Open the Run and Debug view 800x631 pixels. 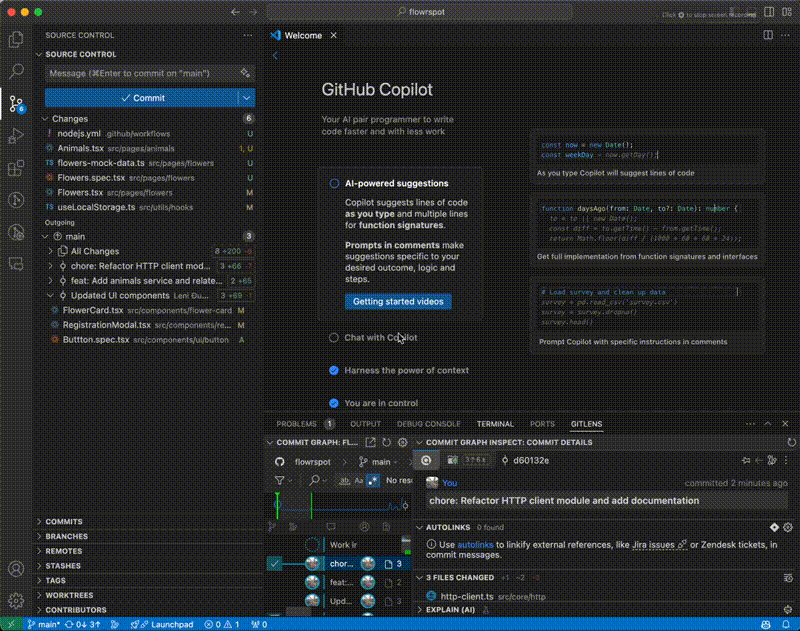(x=16, y=136)
